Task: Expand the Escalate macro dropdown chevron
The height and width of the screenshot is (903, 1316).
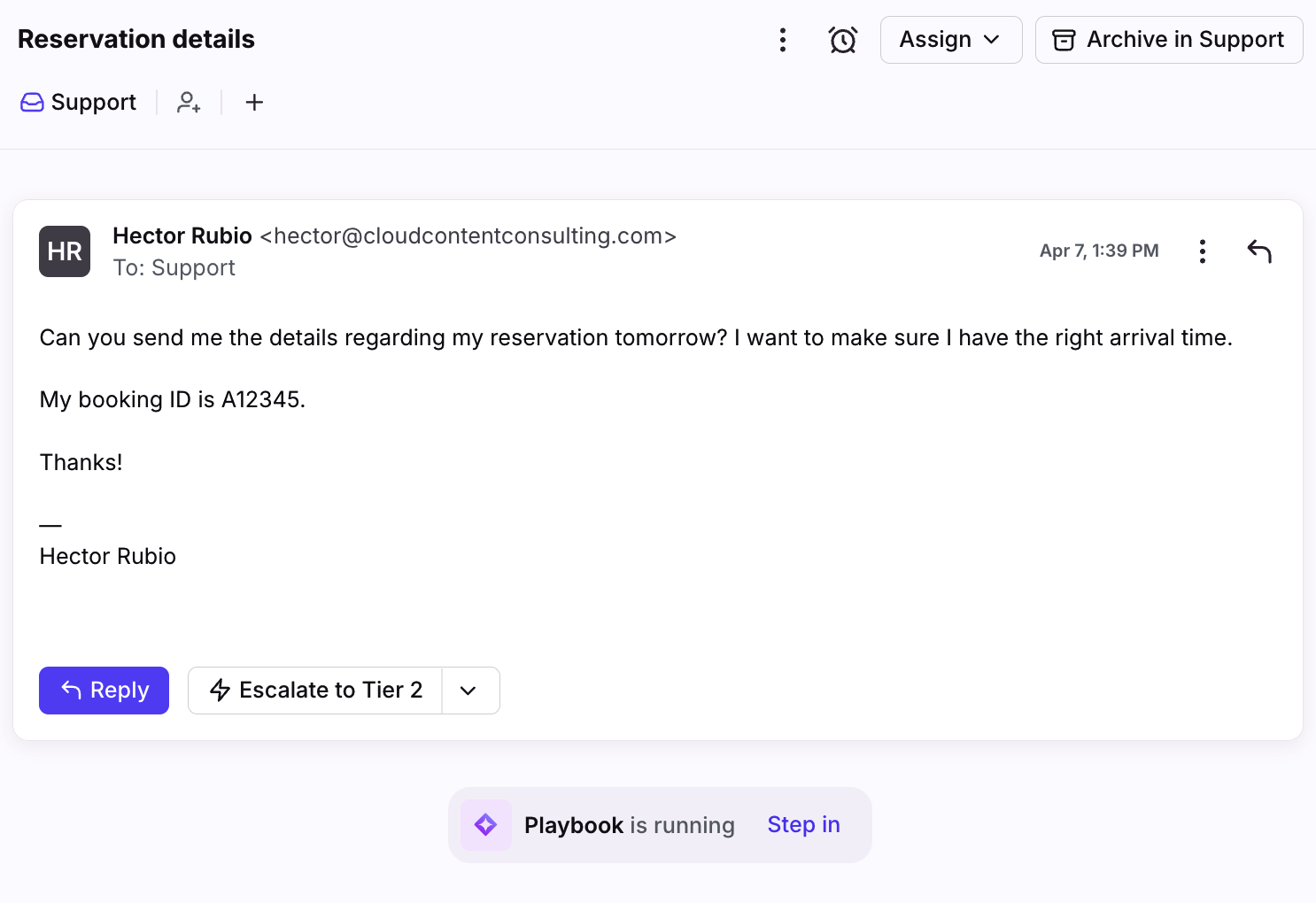Action: click(x=469, y=691)
